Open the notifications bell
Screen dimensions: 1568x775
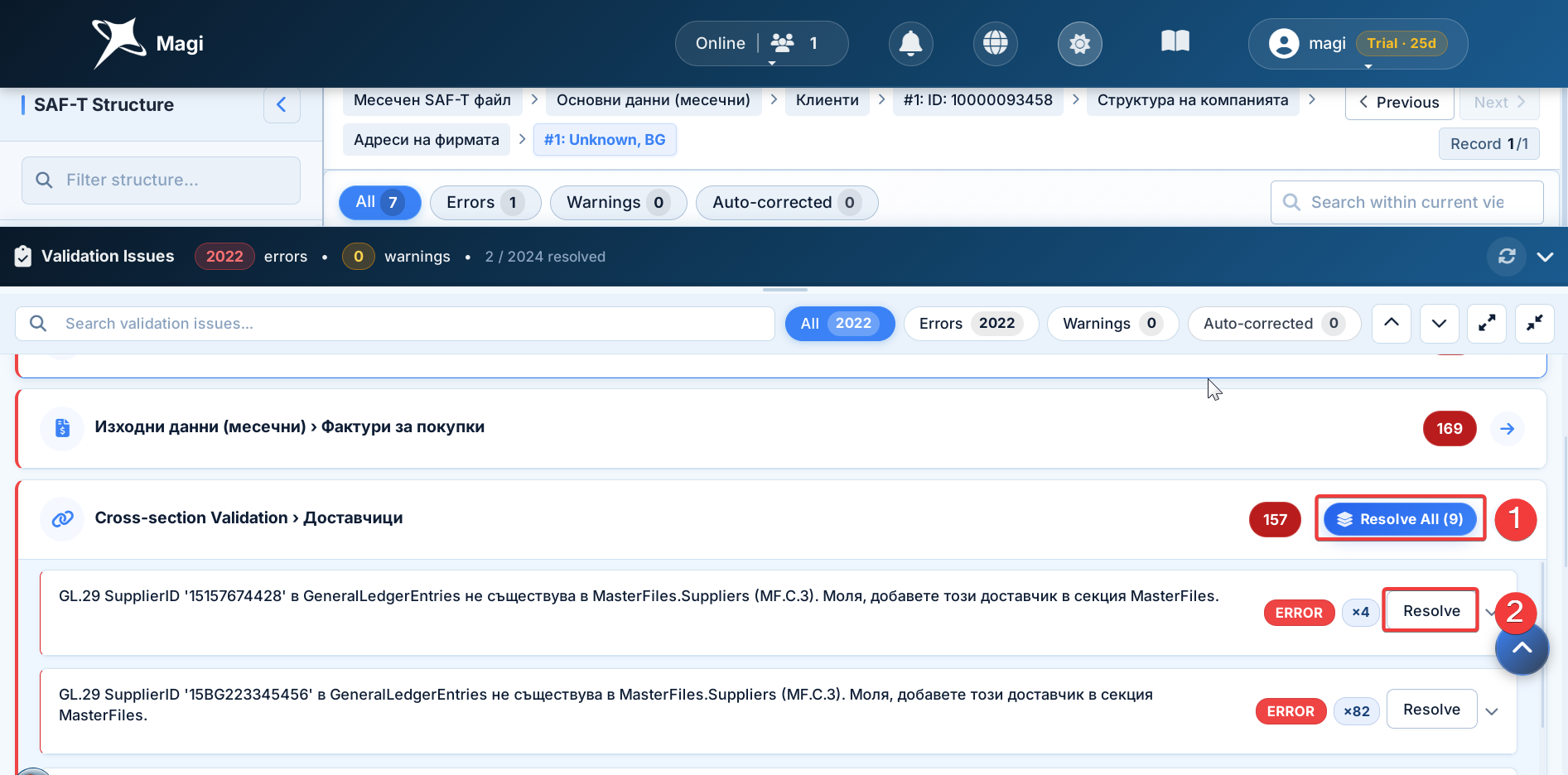click(x=910, y=43)
